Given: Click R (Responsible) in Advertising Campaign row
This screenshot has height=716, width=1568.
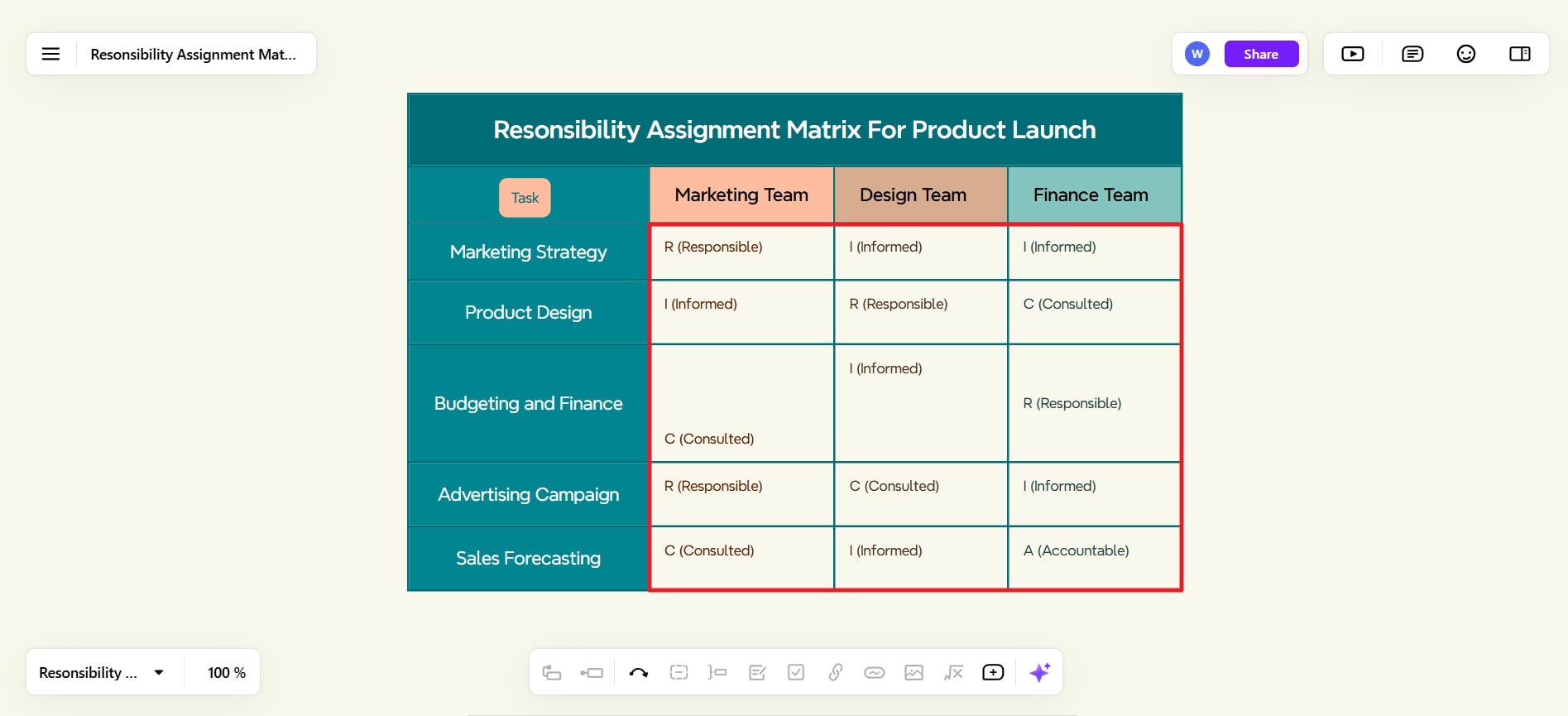Looking at the screenshot, I should [x=713, y=486].
